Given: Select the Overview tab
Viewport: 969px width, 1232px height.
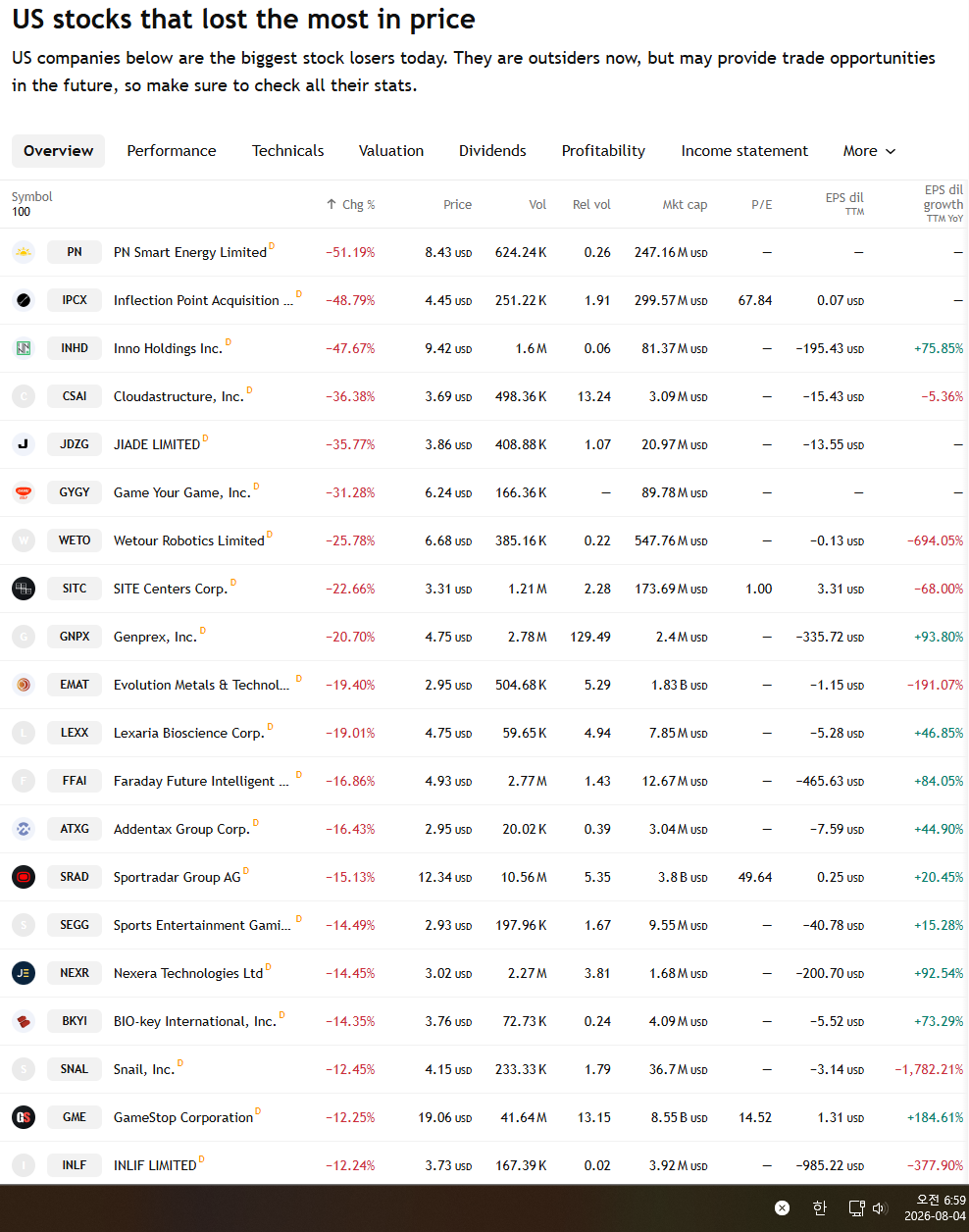Looking at the screenshot, I should coord(59,151).
